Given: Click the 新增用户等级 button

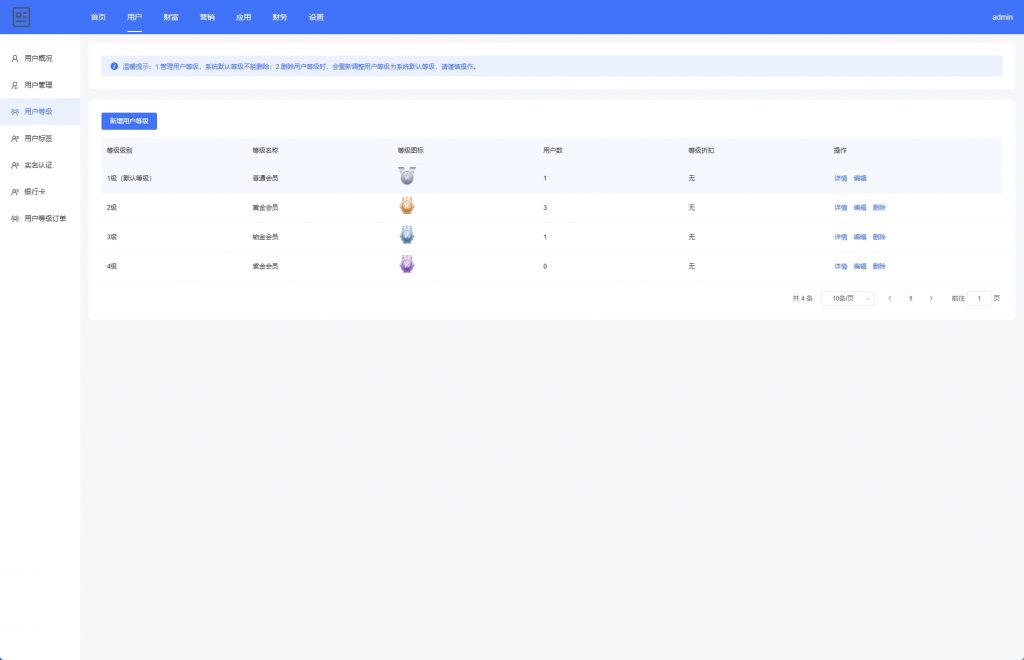Looking at the screenshot, I should (129, 121).
